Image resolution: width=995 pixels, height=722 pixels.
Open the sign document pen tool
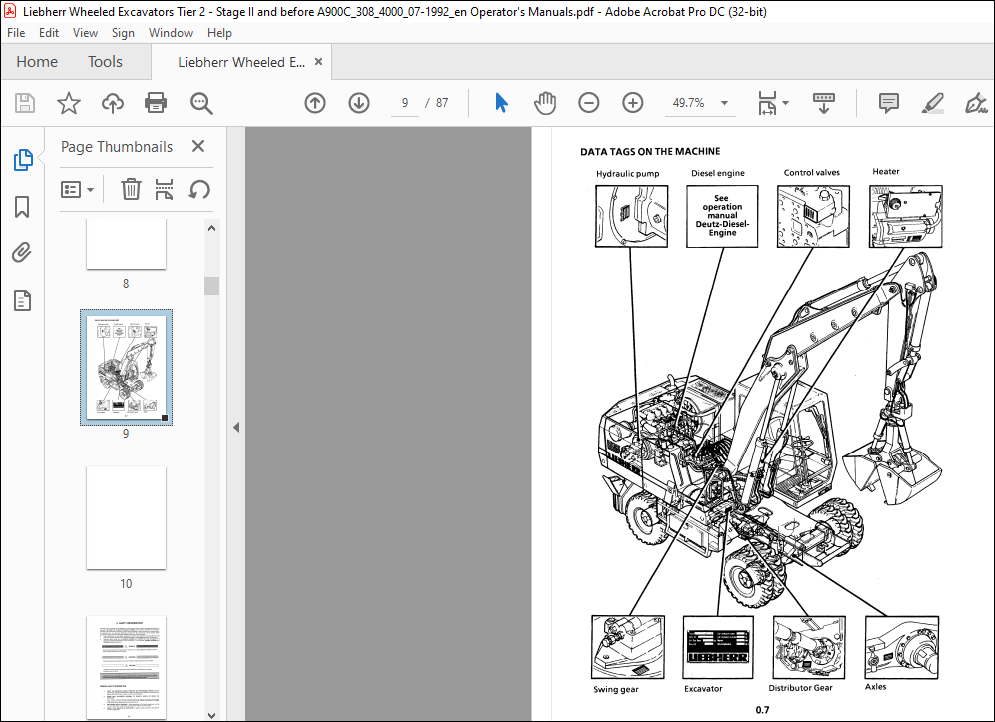(975, 103)
